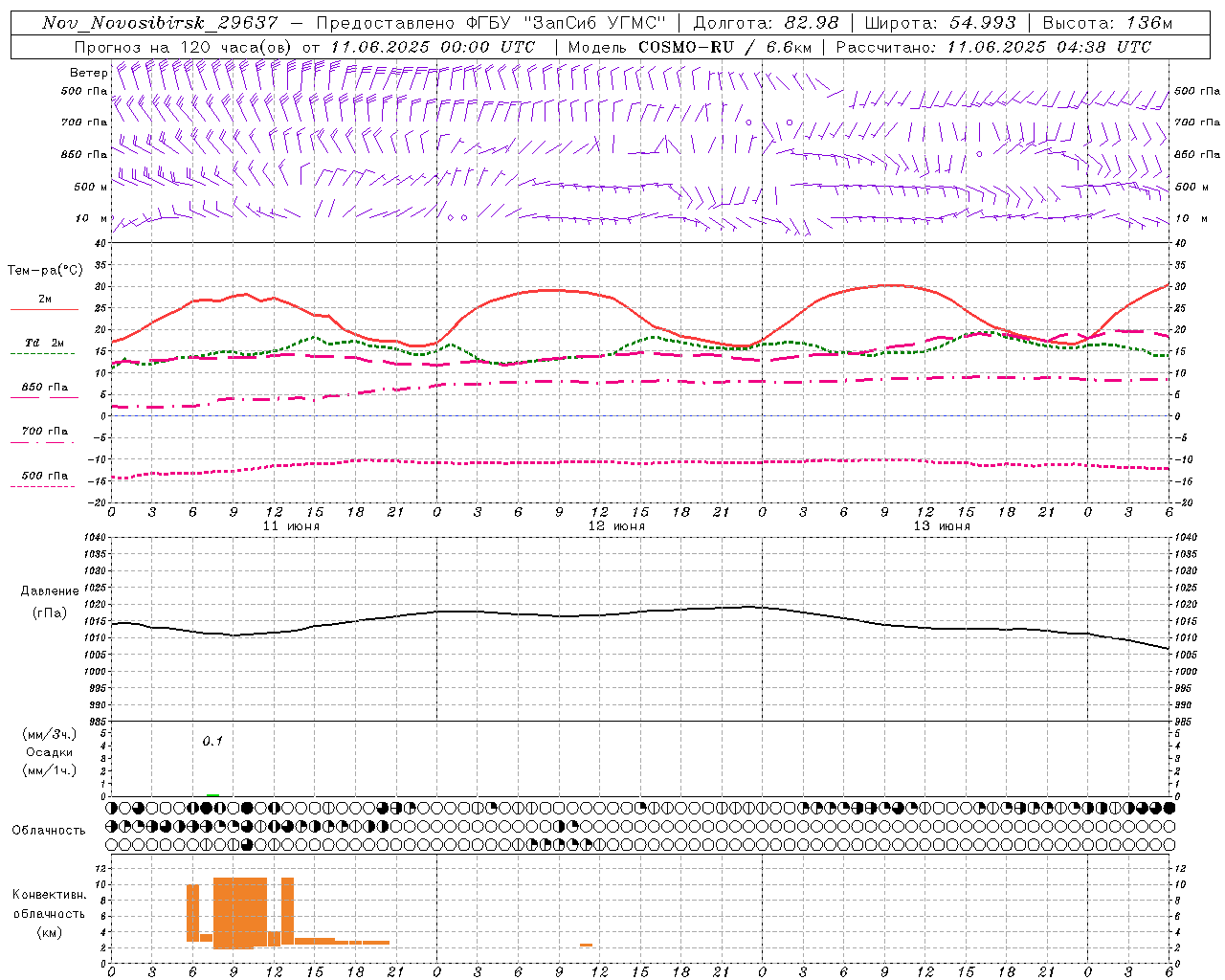Click the Тем-ра(°C) panel label

click(45, 271)
